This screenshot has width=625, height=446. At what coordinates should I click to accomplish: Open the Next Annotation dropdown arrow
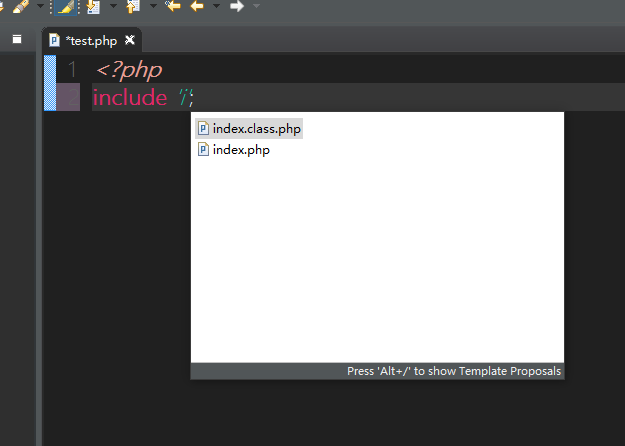pyautogui.click(x=113, y=6)
